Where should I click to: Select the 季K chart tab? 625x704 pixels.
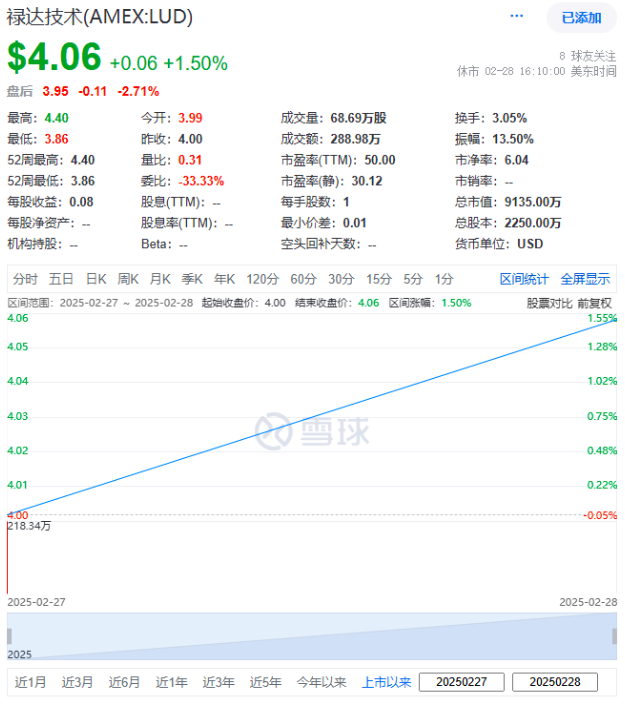pos(192,279)
